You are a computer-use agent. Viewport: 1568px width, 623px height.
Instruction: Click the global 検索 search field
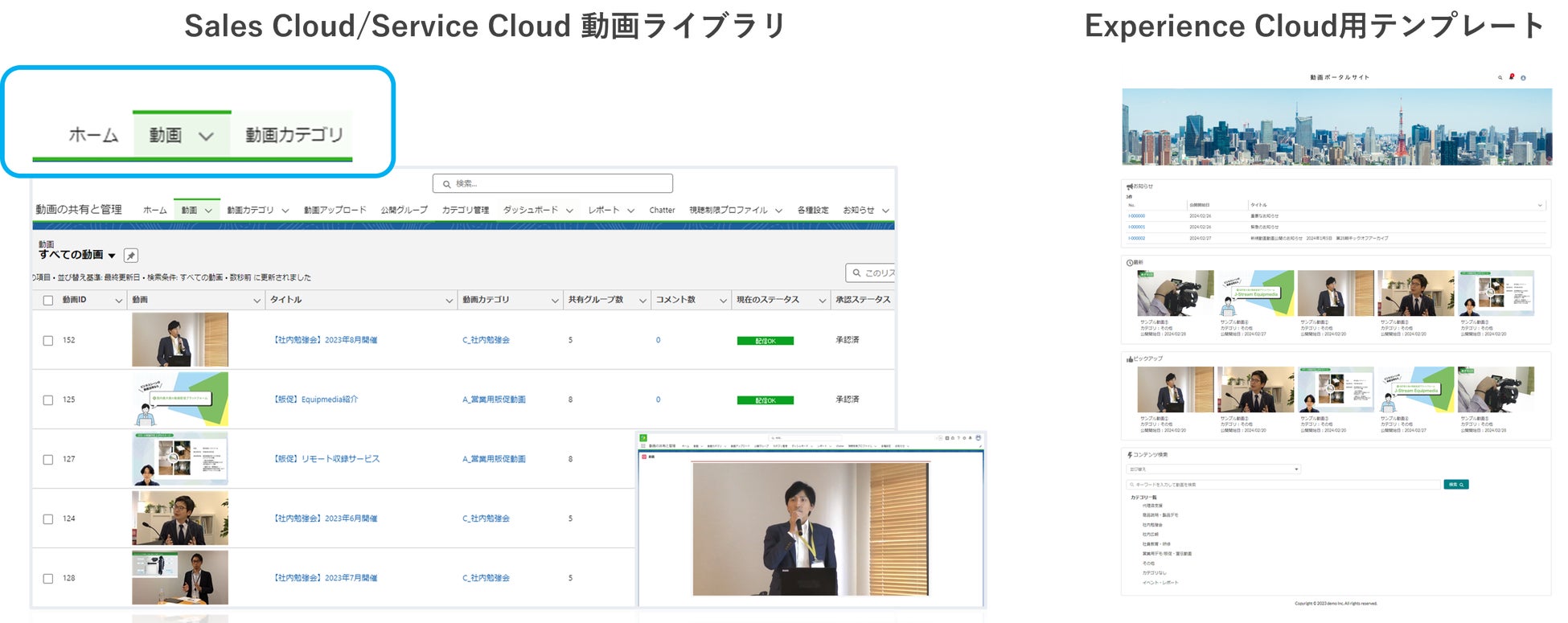(x=552, y=184)
